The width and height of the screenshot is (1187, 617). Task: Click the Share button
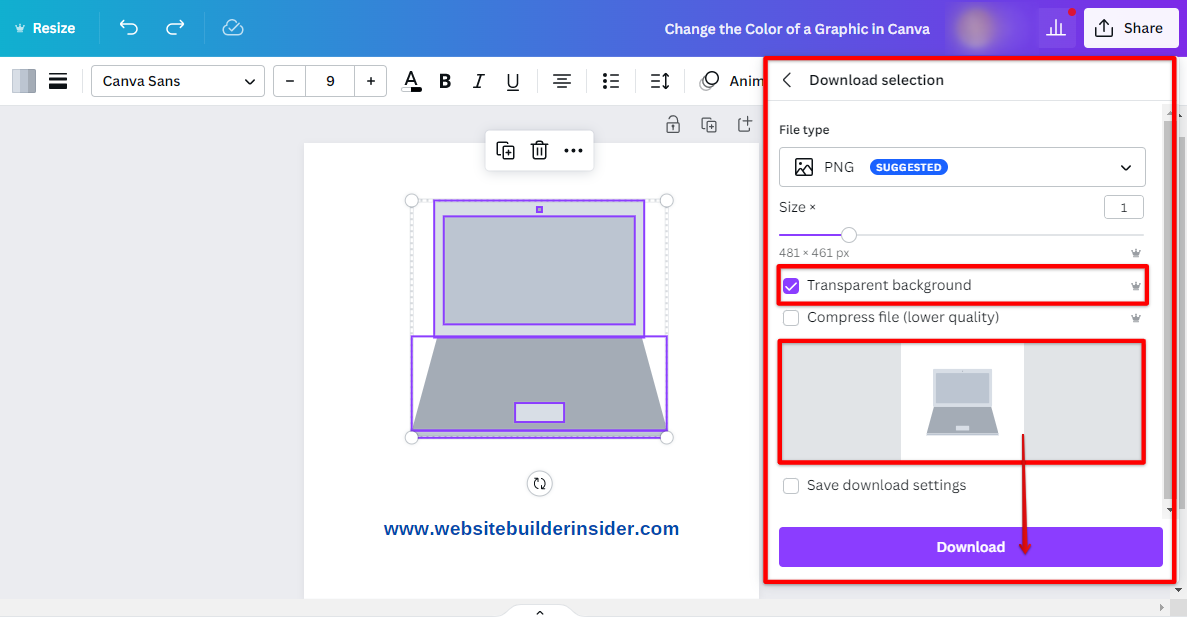1129,28
